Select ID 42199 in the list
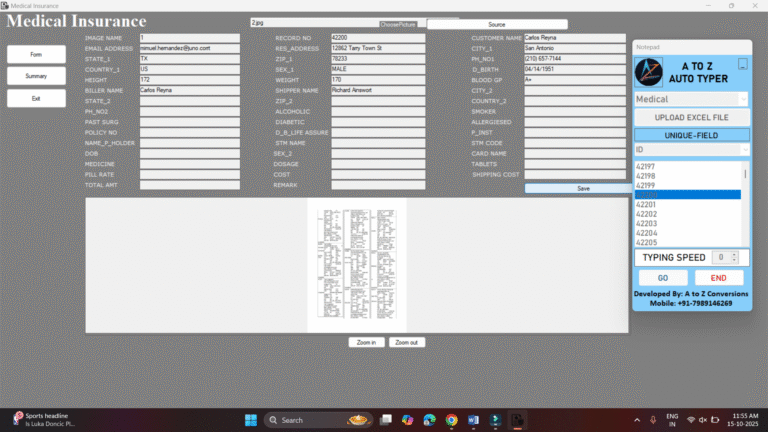The image size is (768, 432). pyautogui.click(x=688, y=186)
